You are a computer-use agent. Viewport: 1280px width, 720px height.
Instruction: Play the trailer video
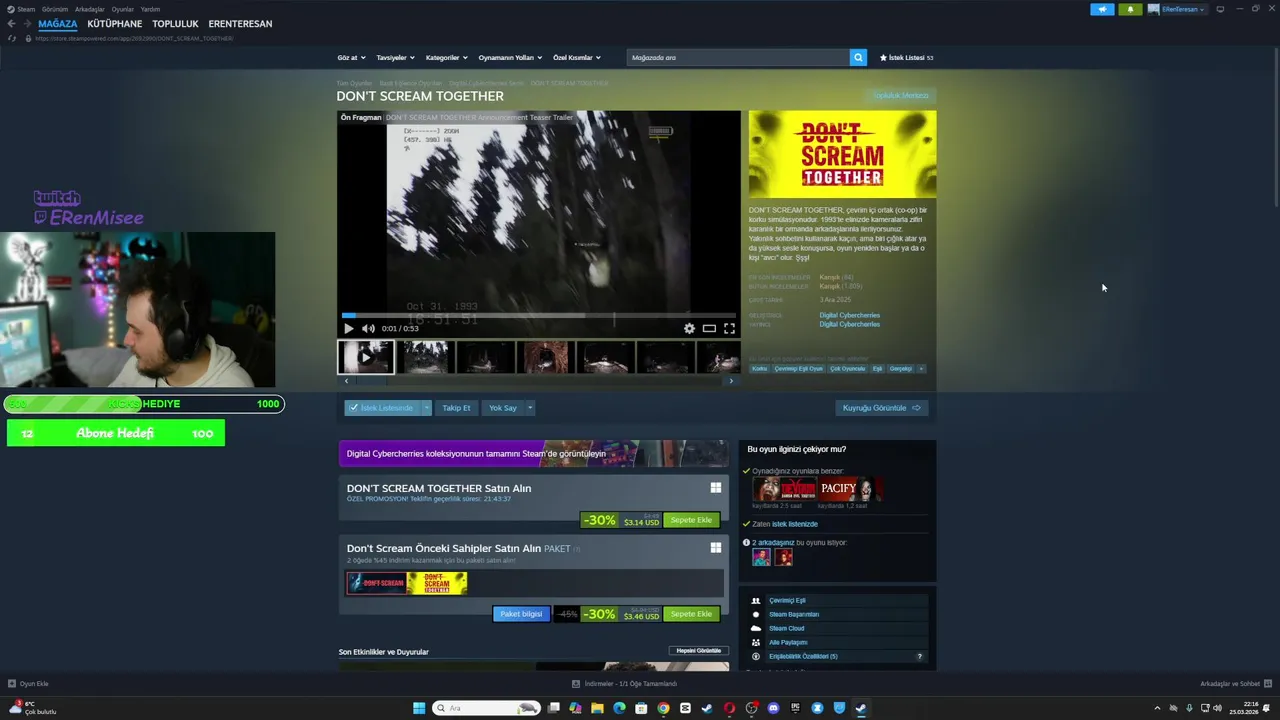click(348, 328)
